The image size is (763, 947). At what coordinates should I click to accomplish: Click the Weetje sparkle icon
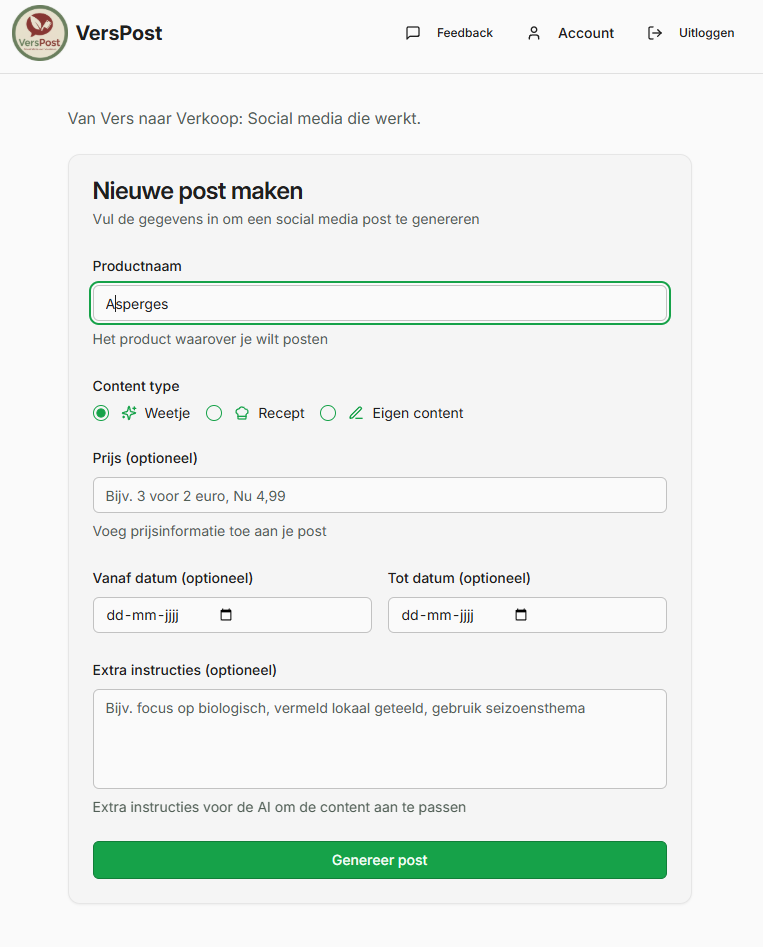coord(129,413)
